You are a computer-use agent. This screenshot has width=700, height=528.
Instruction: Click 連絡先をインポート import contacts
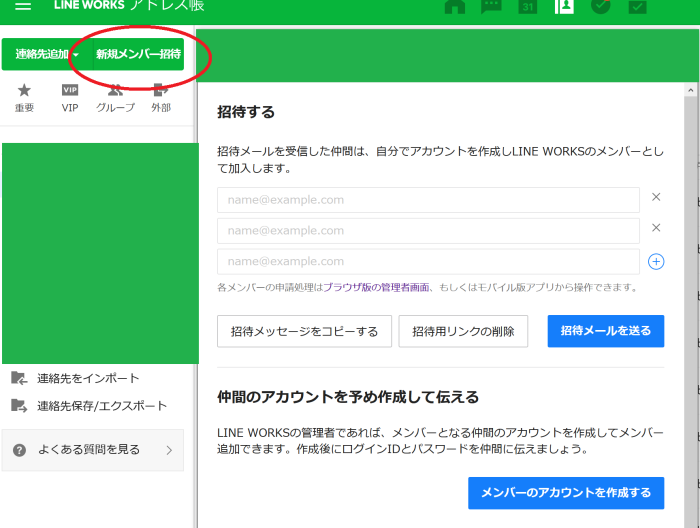(x=75, y=378)
